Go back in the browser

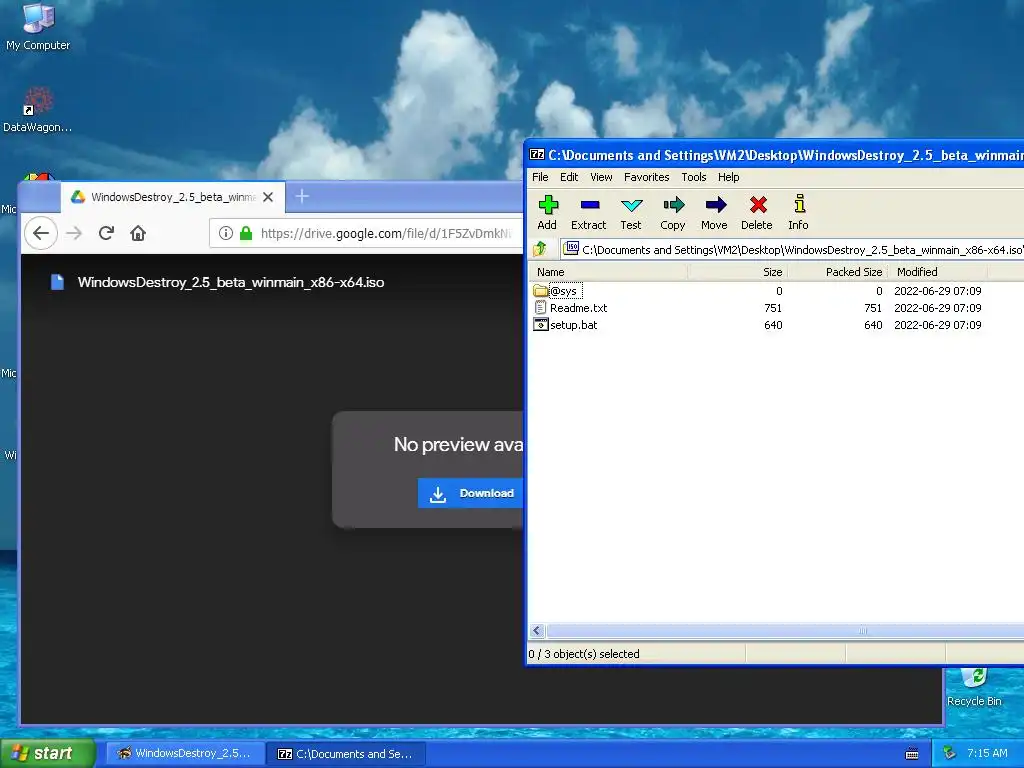tap(40, 233)
